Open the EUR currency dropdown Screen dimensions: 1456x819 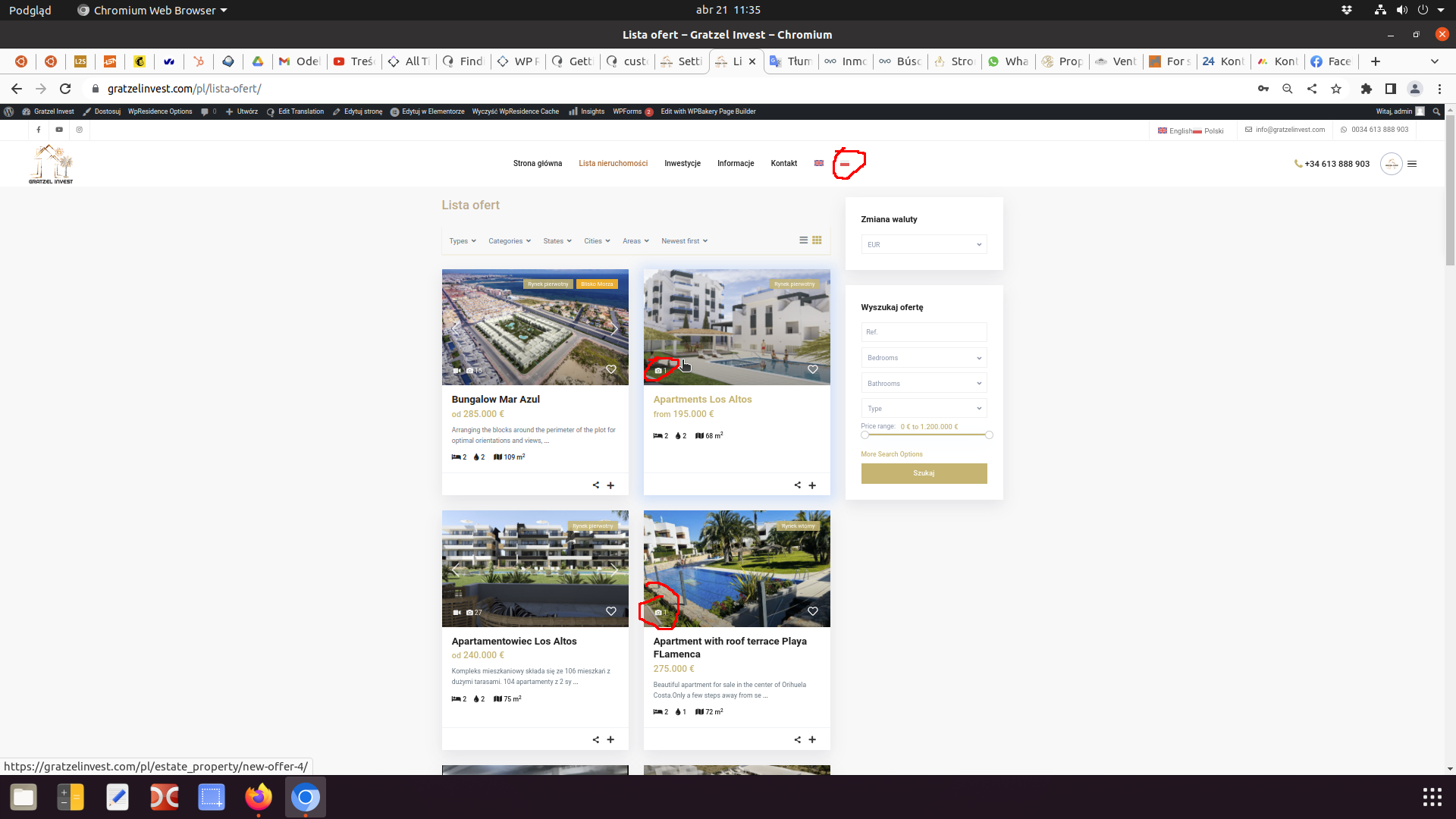click(924, 244)
